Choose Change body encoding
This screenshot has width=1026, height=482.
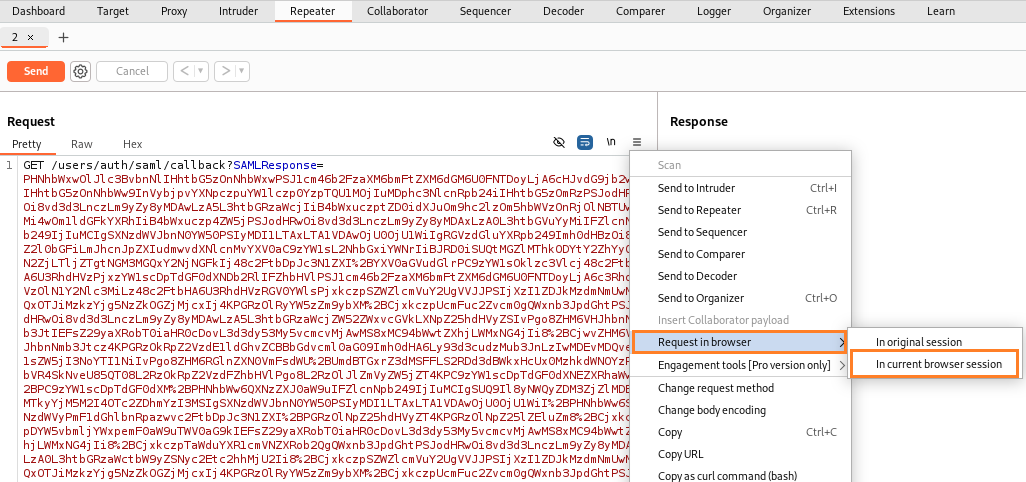(740, 410)
